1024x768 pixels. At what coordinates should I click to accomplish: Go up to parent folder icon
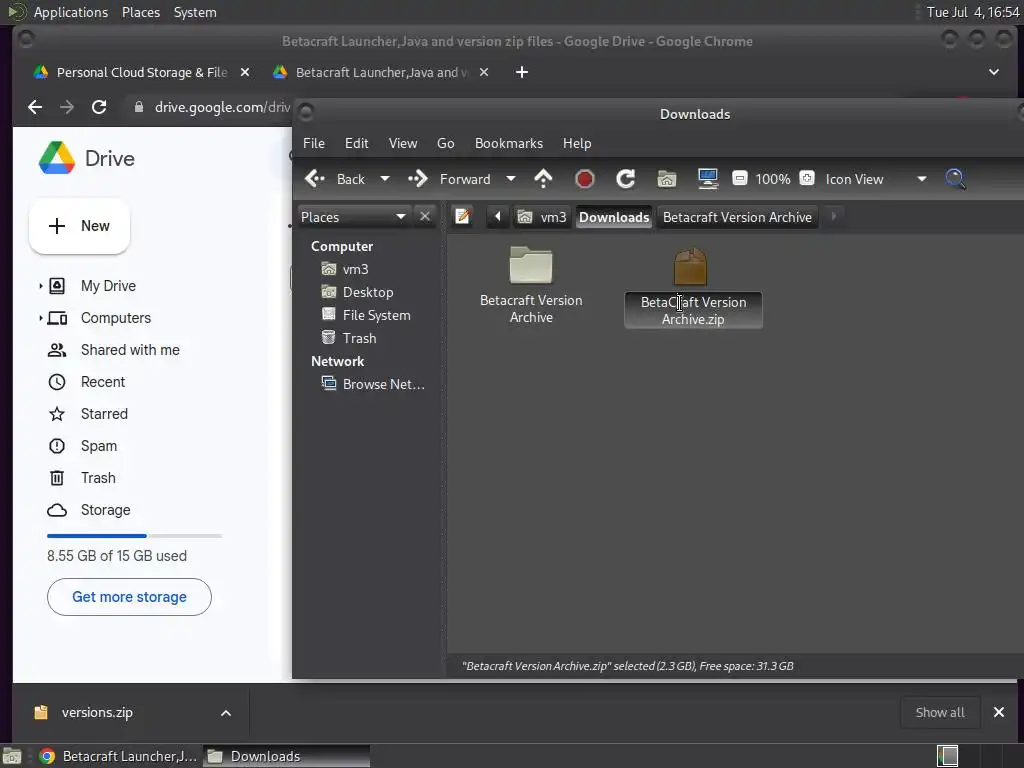point(543,178)
